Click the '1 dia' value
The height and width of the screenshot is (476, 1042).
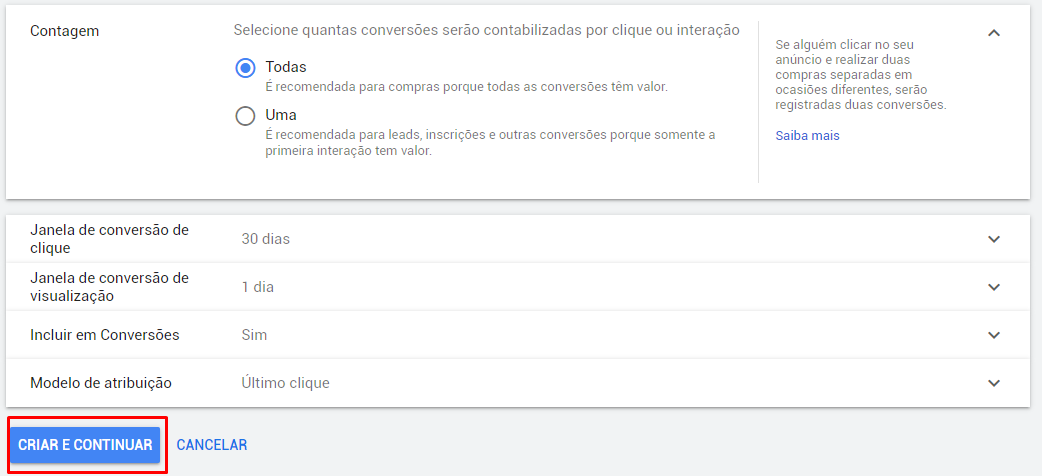click(258, 287)
